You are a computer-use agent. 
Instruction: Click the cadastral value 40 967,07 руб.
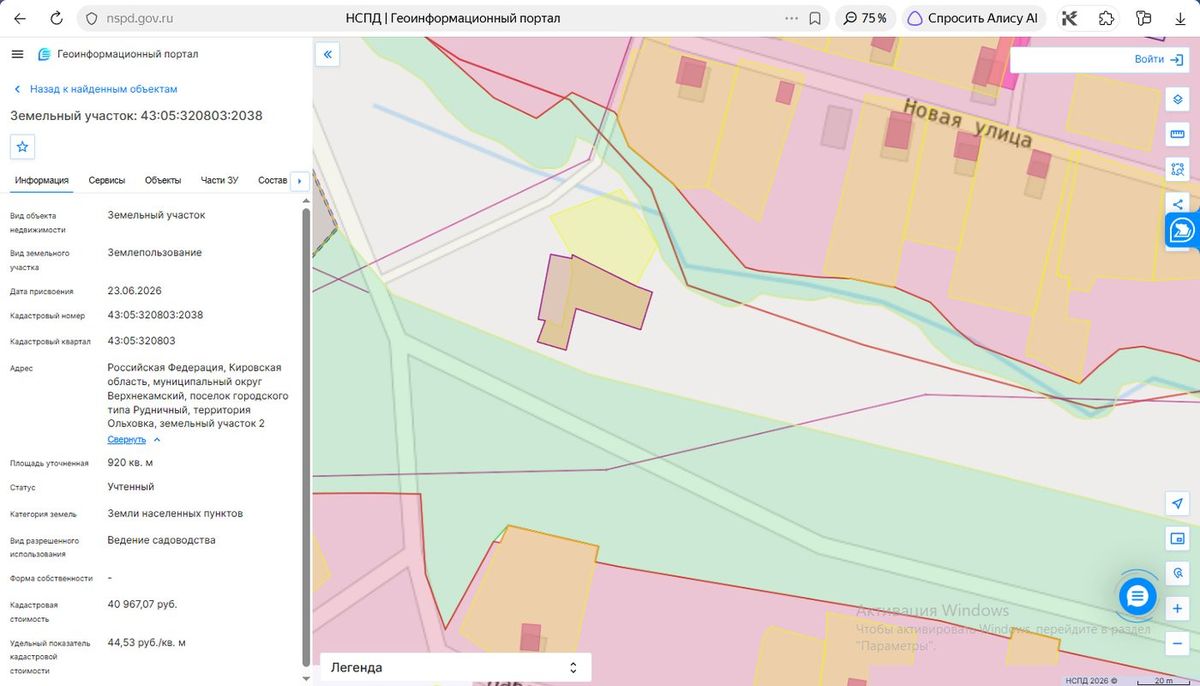click(x=142, y=605)
